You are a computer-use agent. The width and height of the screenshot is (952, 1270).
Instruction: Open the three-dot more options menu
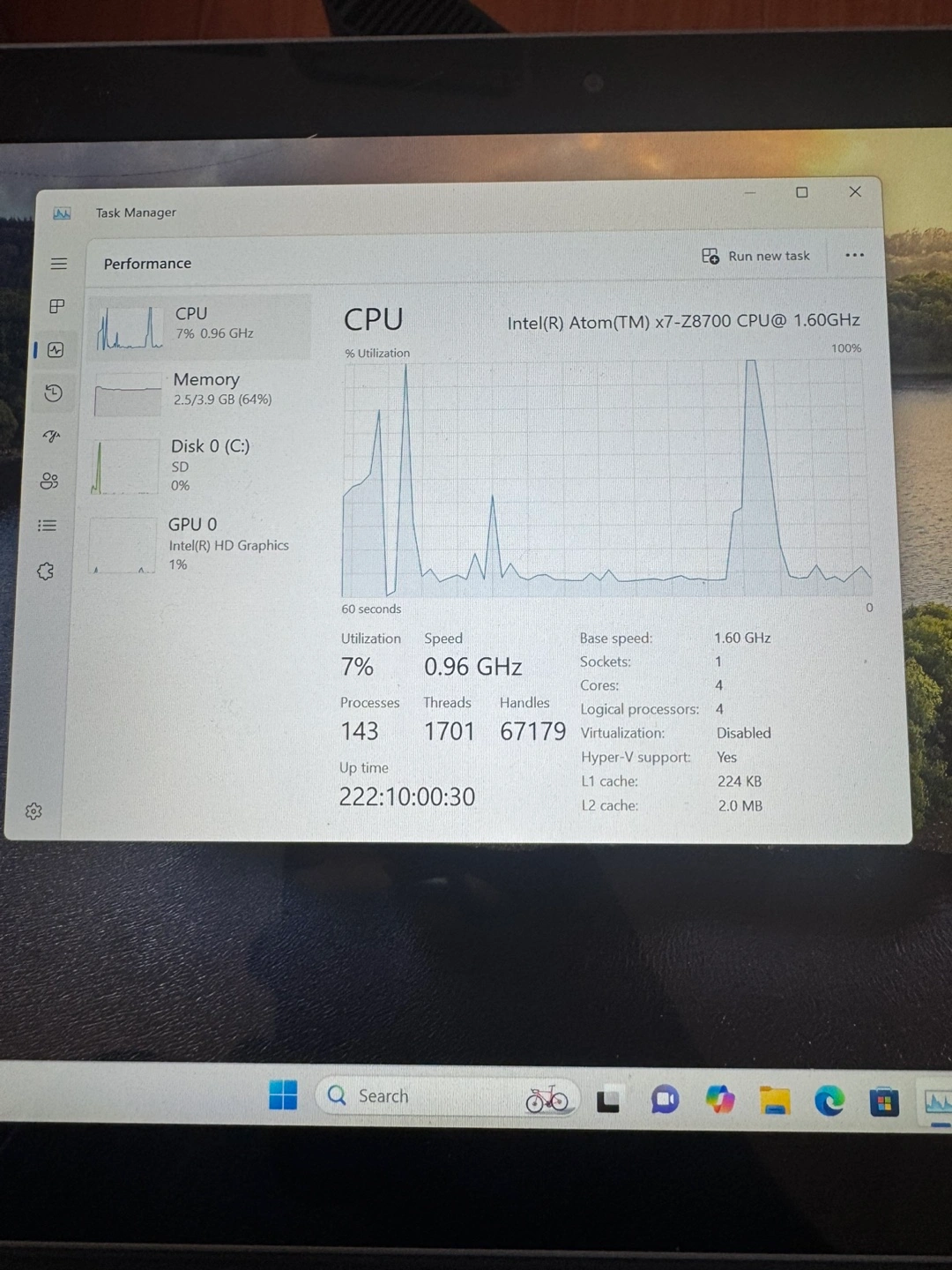pyautogui.click(x=854, y=255)
